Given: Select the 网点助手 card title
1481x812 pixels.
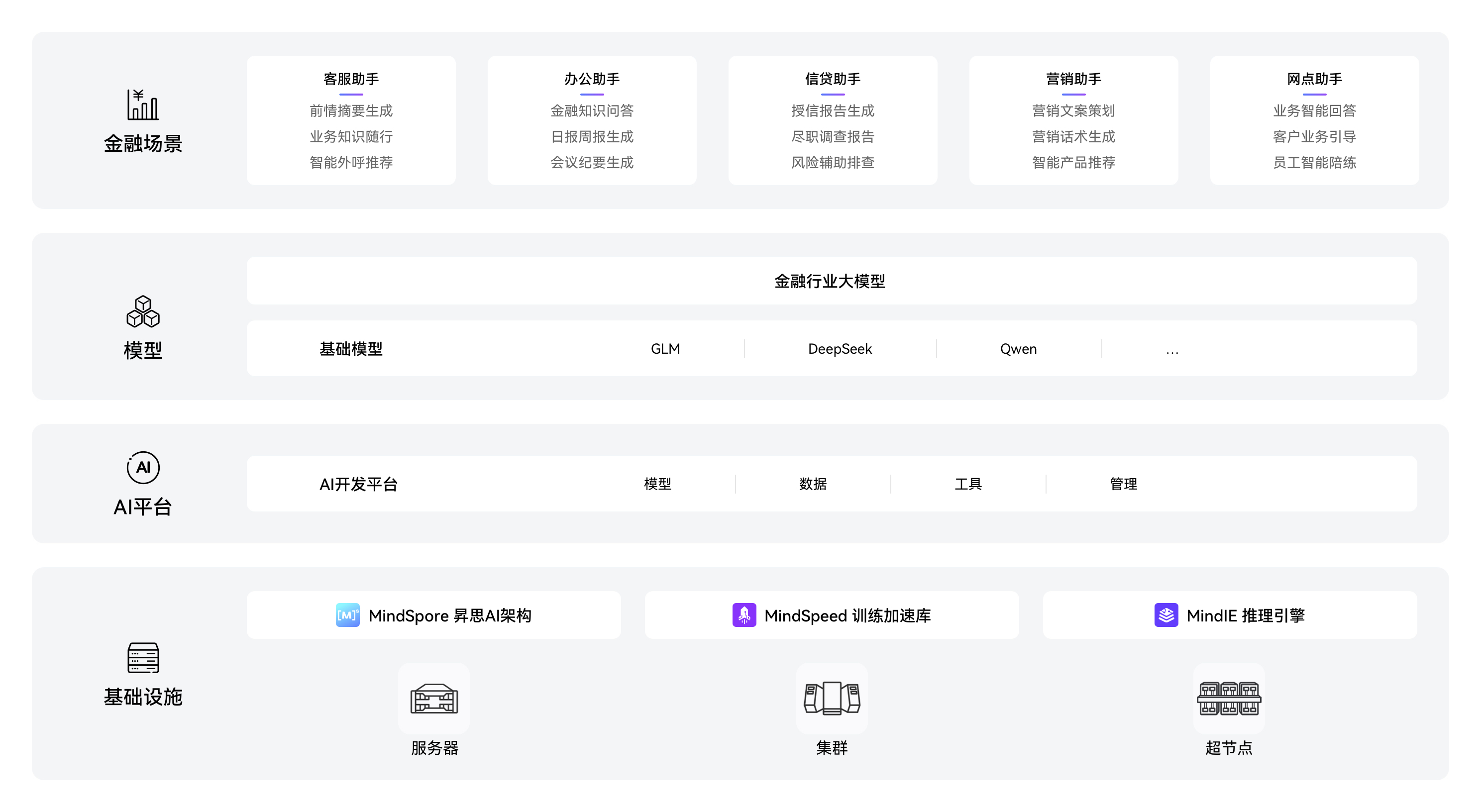Looking at the screenshot, I should coord(1314,79).
